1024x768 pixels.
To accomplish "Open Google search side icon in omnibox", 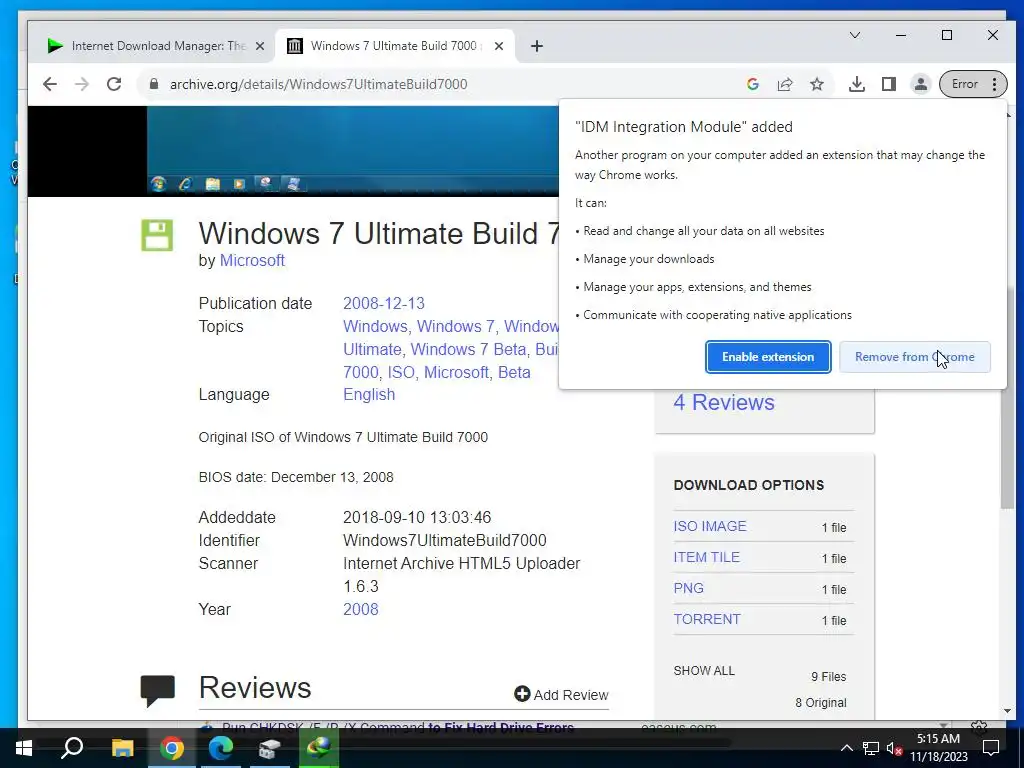I will 752,84.
